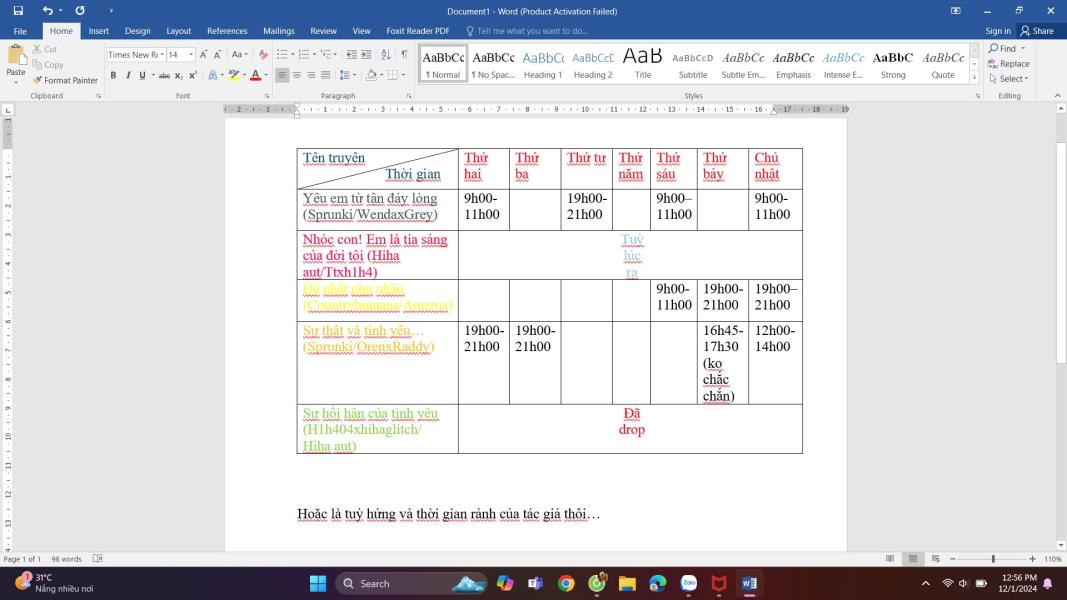The image size is (1067, 600).
Task: Click the yellow text highlight color button
Action: coord(234,75)
